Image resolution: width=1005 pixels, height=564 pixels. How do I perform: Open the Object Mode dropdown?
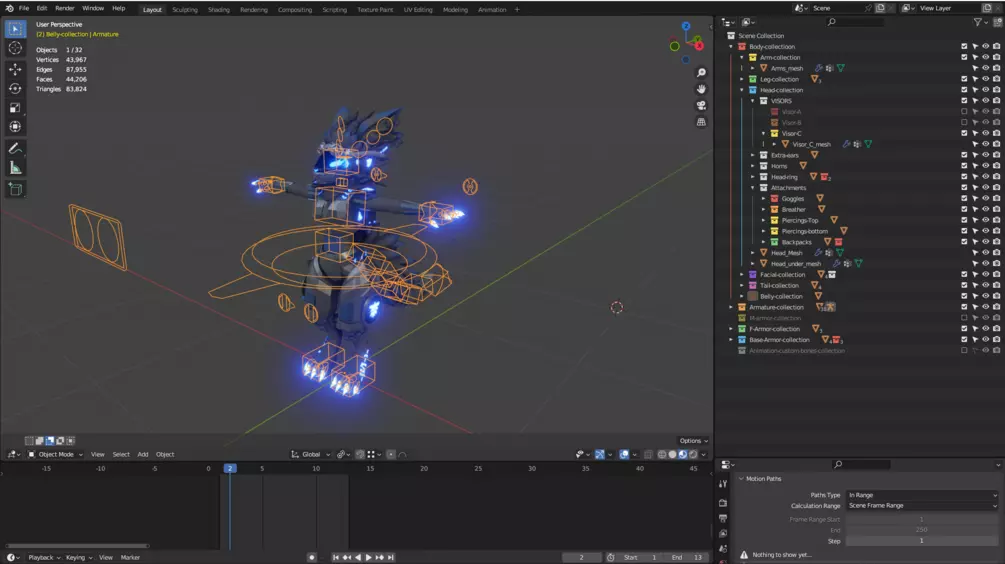(55, 454)
